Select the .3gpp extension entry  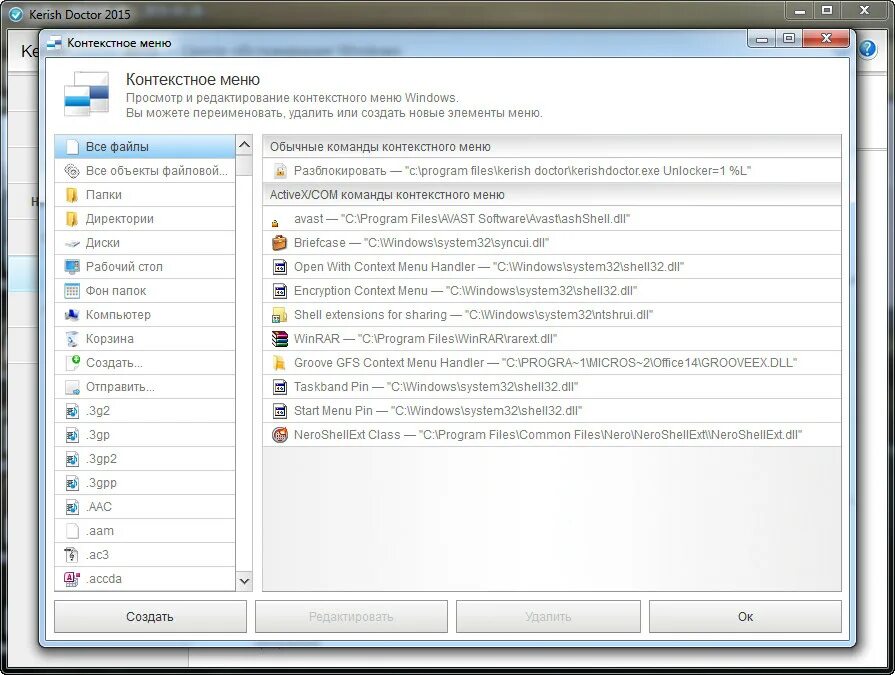(x=145, y=483)
